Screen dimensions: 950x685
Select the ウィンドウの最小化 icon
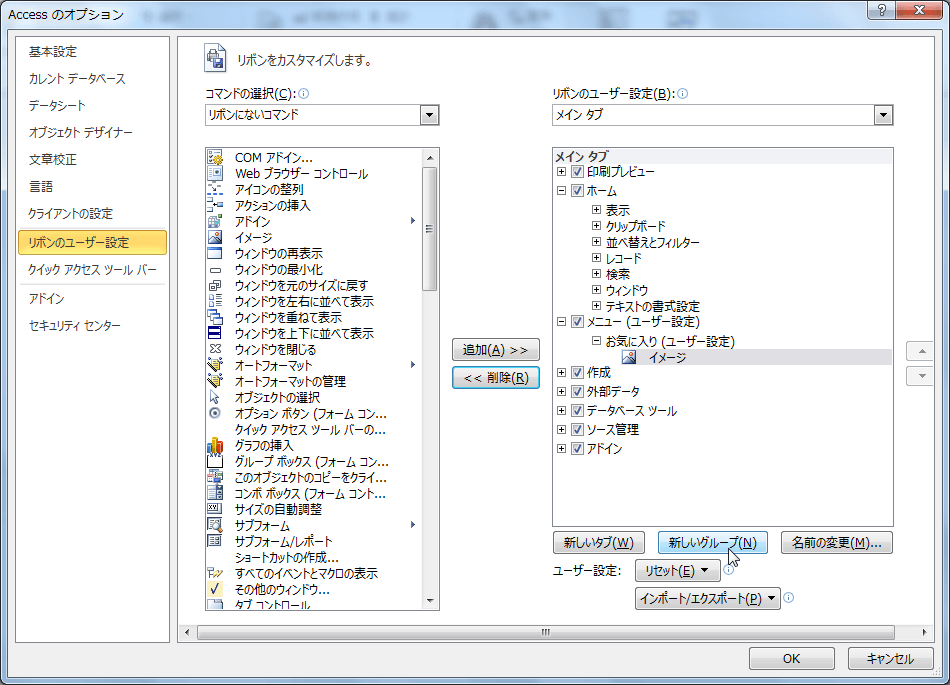coord(215,270)
